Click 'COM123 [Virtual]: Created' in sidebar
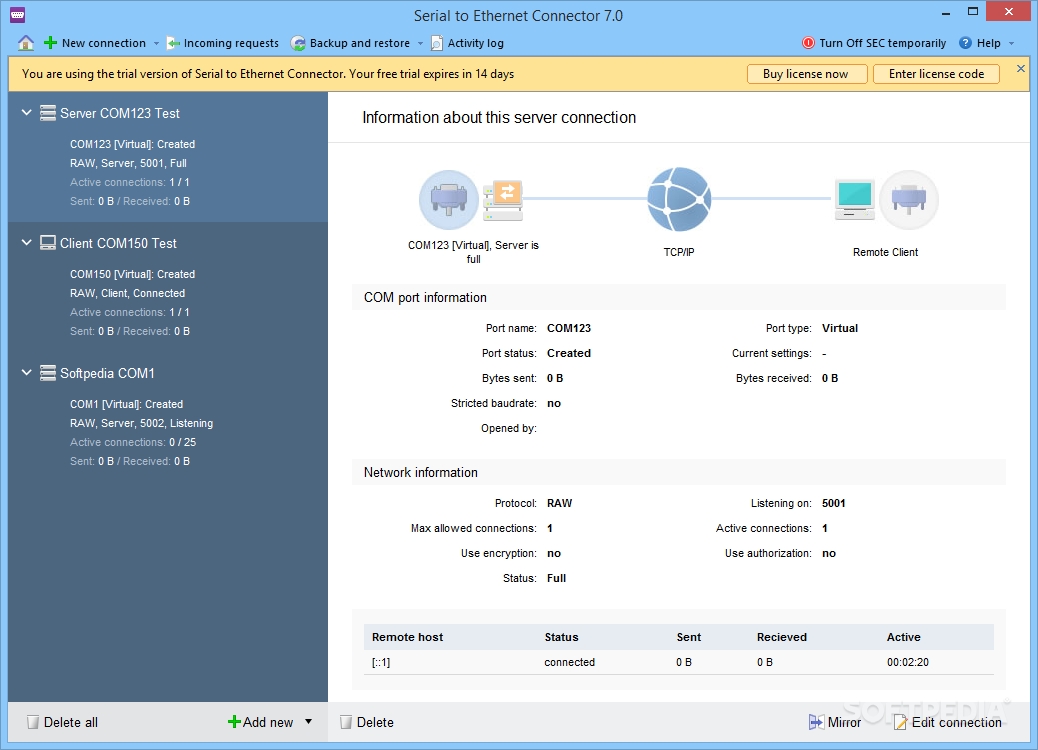Image resolution: width=1038 pixels, height=750 pixels. point(132,144)
